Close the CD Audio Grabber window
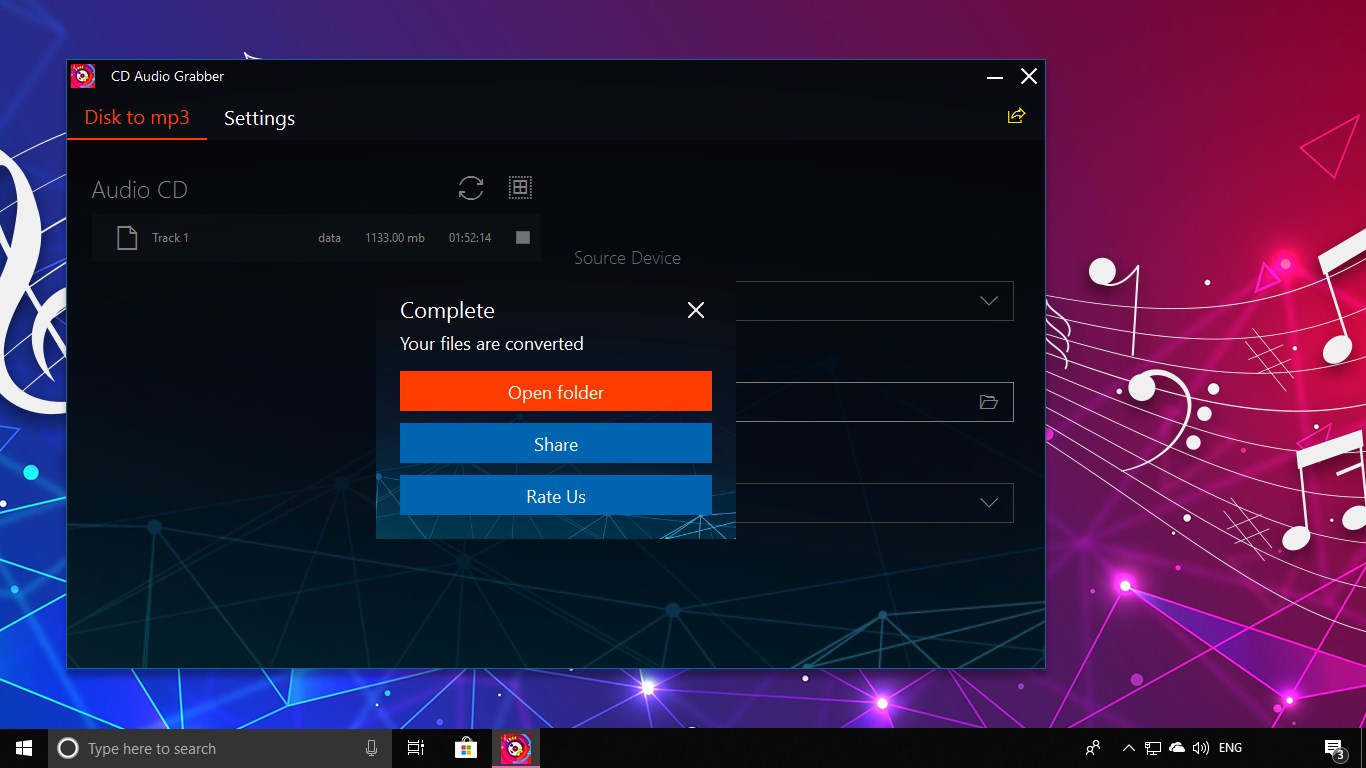The width and height of the screenshot is (1366, 768). [1029, 76]
